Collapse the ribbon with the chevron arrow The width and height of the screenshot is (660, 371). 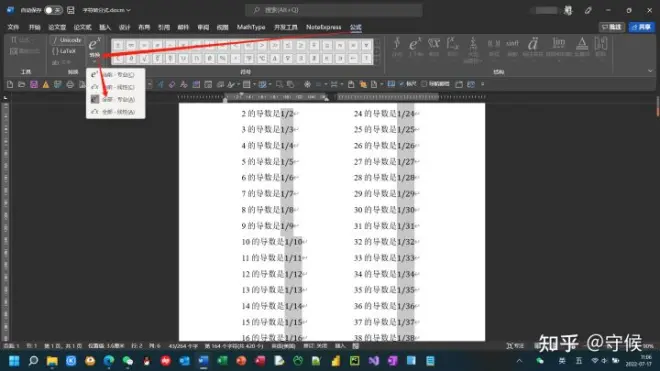pyautogui.click(x=650, y=71)
